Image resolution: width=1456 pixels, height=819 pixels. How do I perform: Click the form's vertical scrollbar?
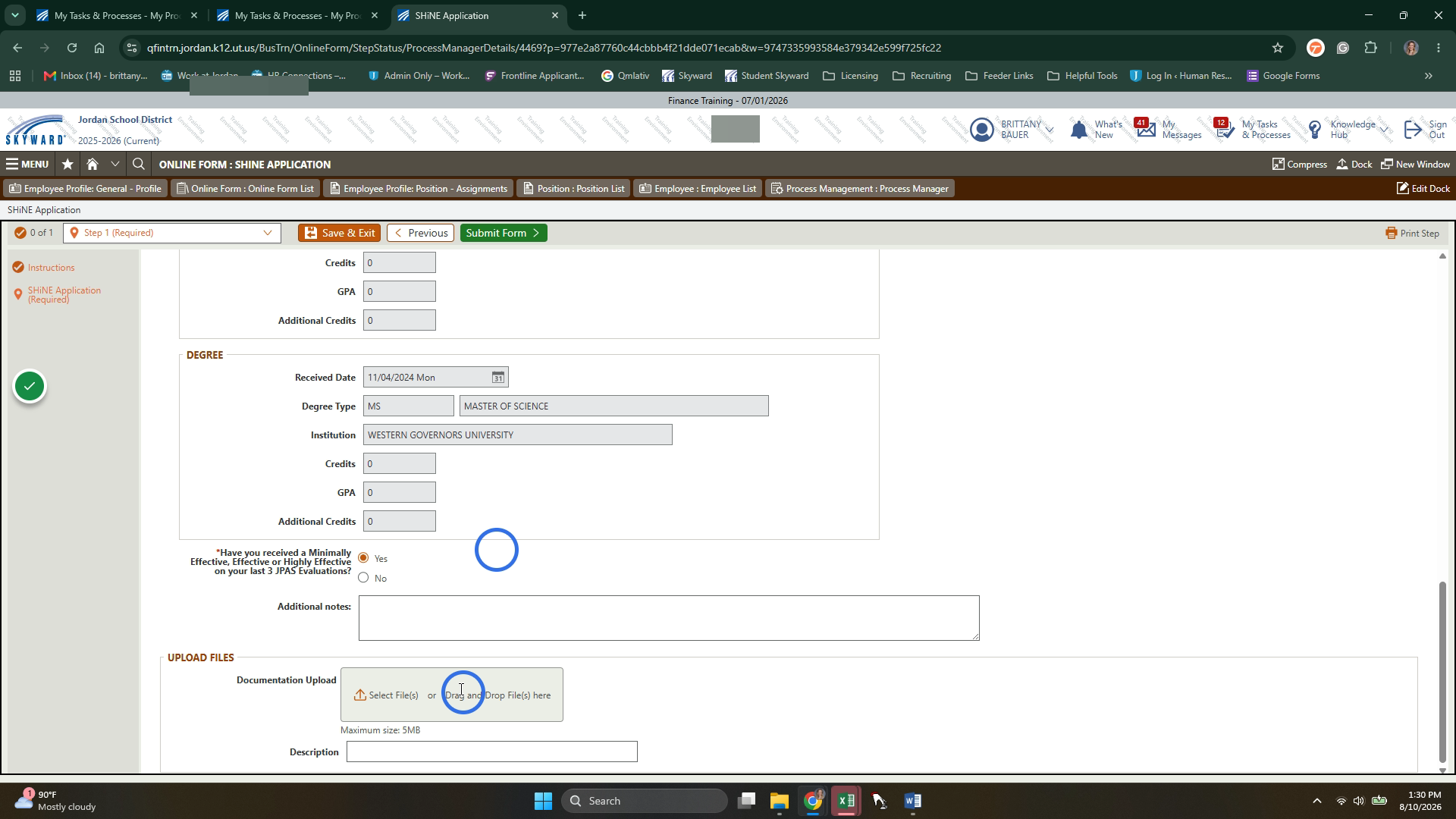click(1442, 672)
